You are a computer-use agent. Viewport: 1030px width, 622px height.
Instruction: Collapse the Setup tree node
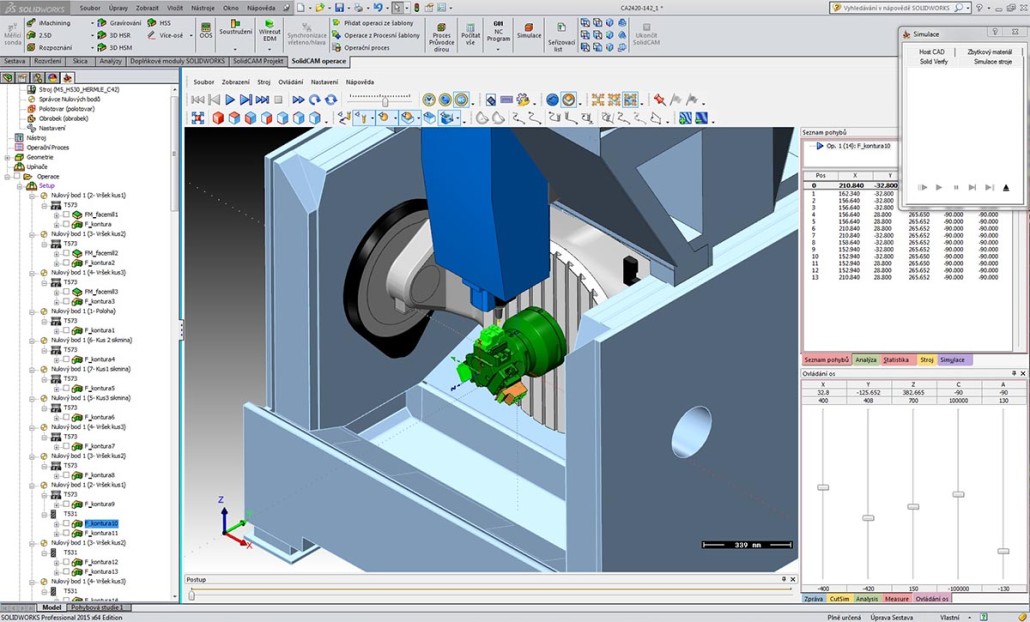[20, 186]
